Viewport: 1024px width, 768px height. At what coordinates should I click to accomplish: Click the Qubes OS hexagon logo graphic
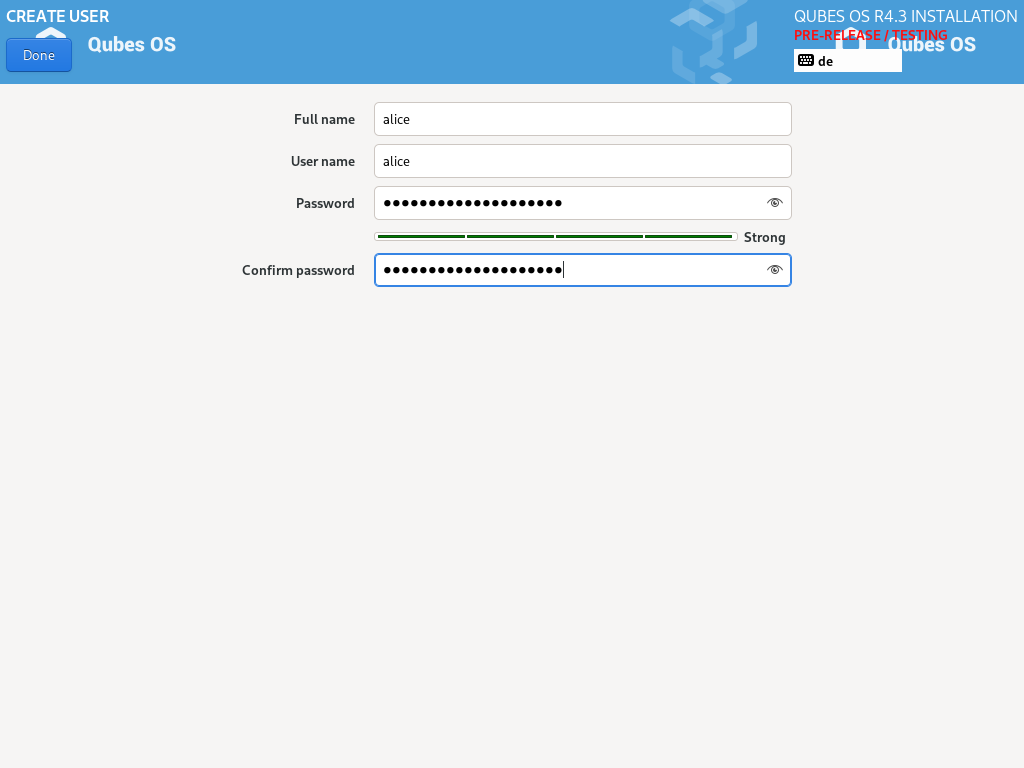pyautogui.click(x=715, y=42)
